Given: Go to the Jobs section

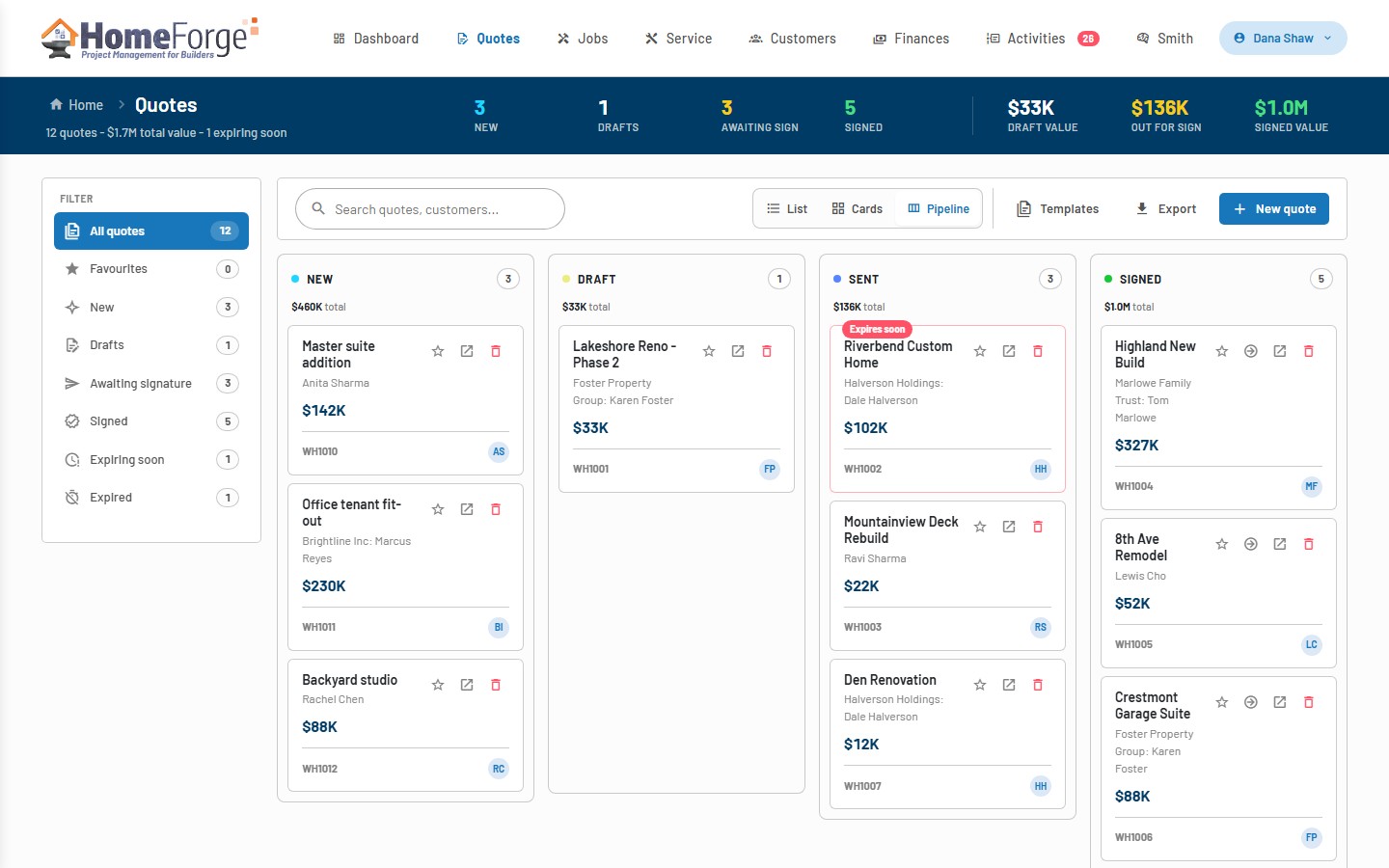Looking at the screenshot, I should (583, 39).
